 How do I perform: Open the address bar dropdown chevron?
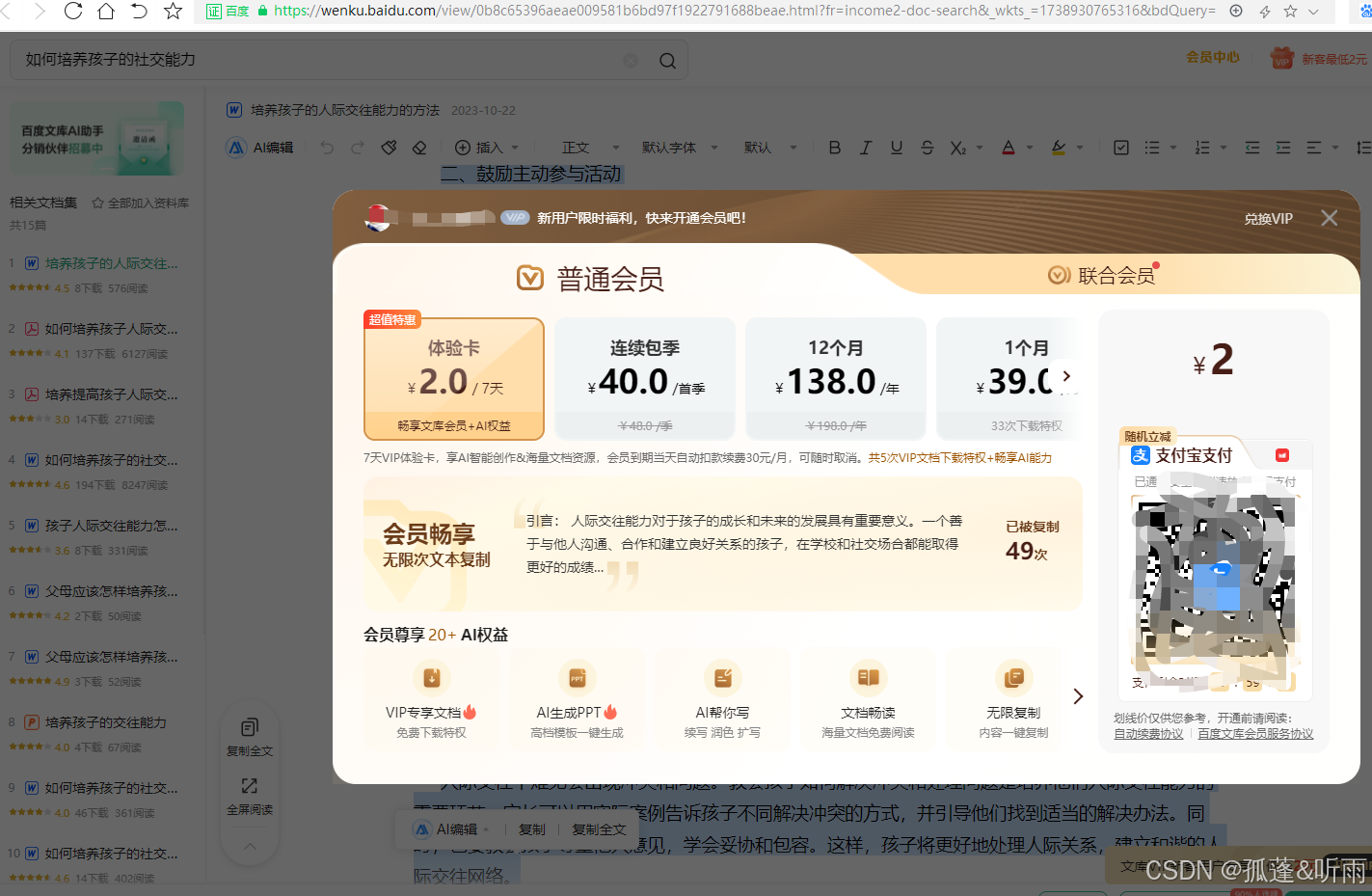tap(1313, 11)
